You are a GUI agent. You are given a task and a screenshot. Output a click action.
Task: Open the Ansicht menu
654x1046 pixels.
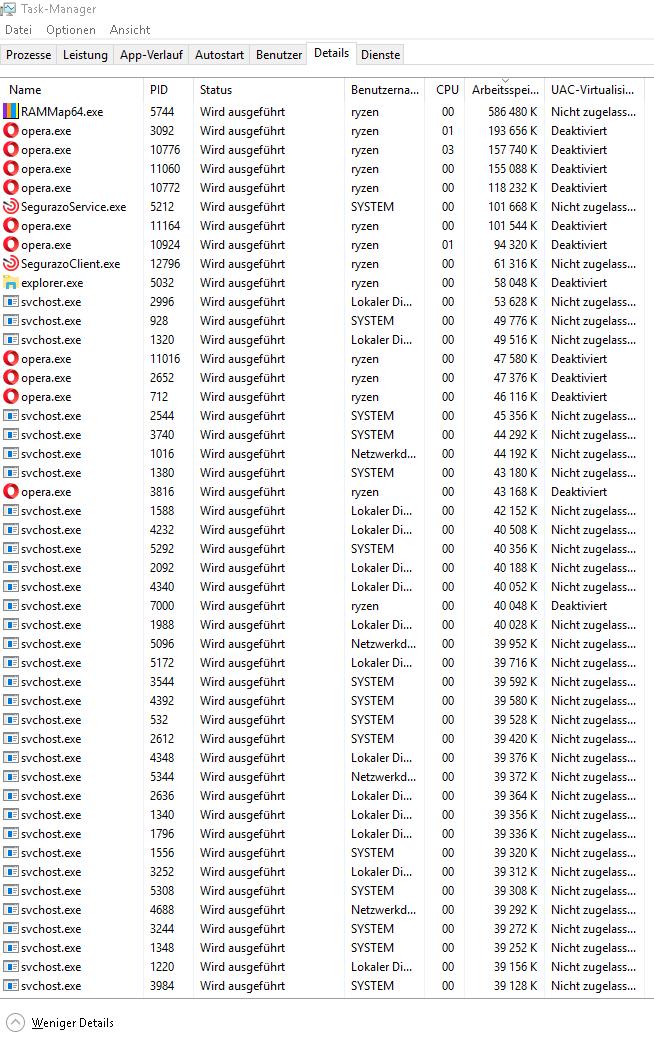129,30
